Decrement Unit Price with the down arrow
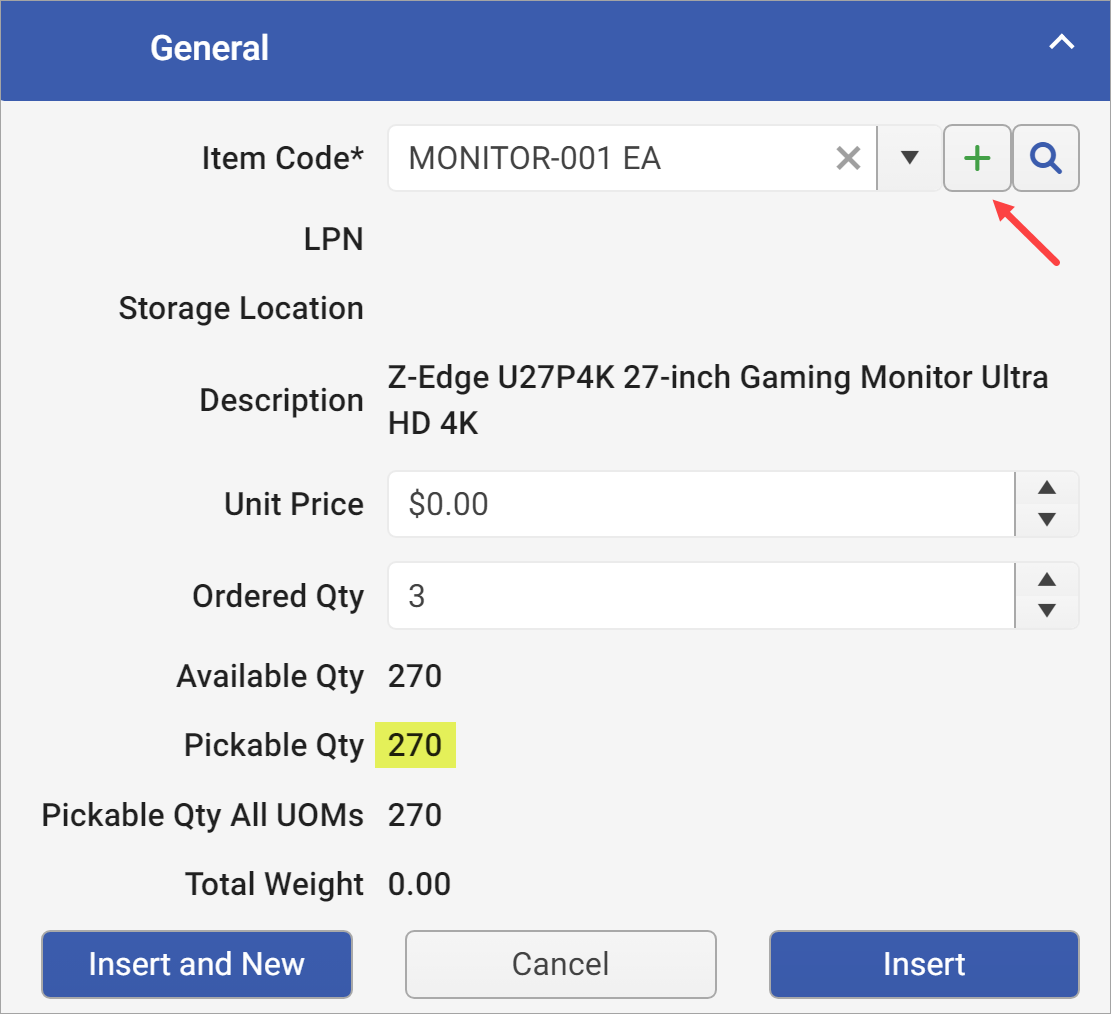The image size is (1111, 1014). pyautogui.click(x=1046, y=521)
